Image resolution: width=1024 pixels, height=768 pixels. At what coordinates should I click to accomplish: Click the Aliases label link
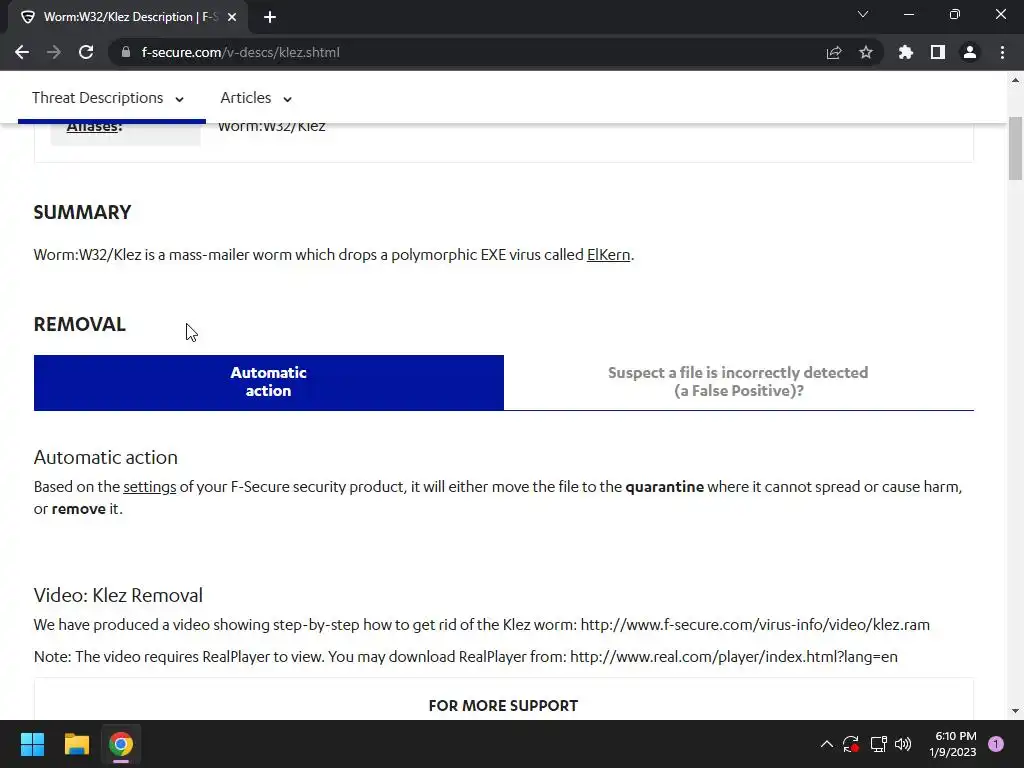pos(94,127)
